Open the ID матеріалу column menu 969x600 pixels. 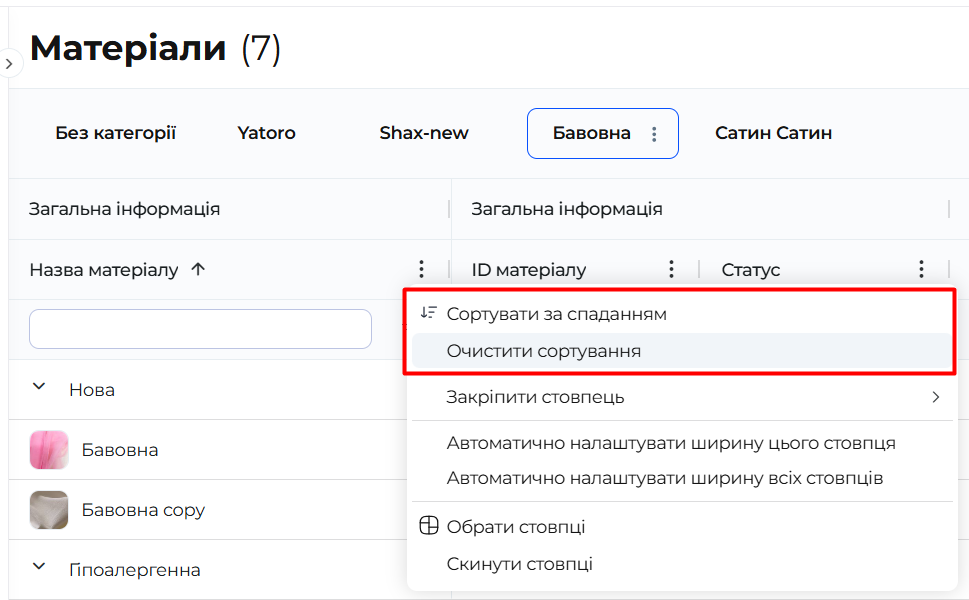671,269
